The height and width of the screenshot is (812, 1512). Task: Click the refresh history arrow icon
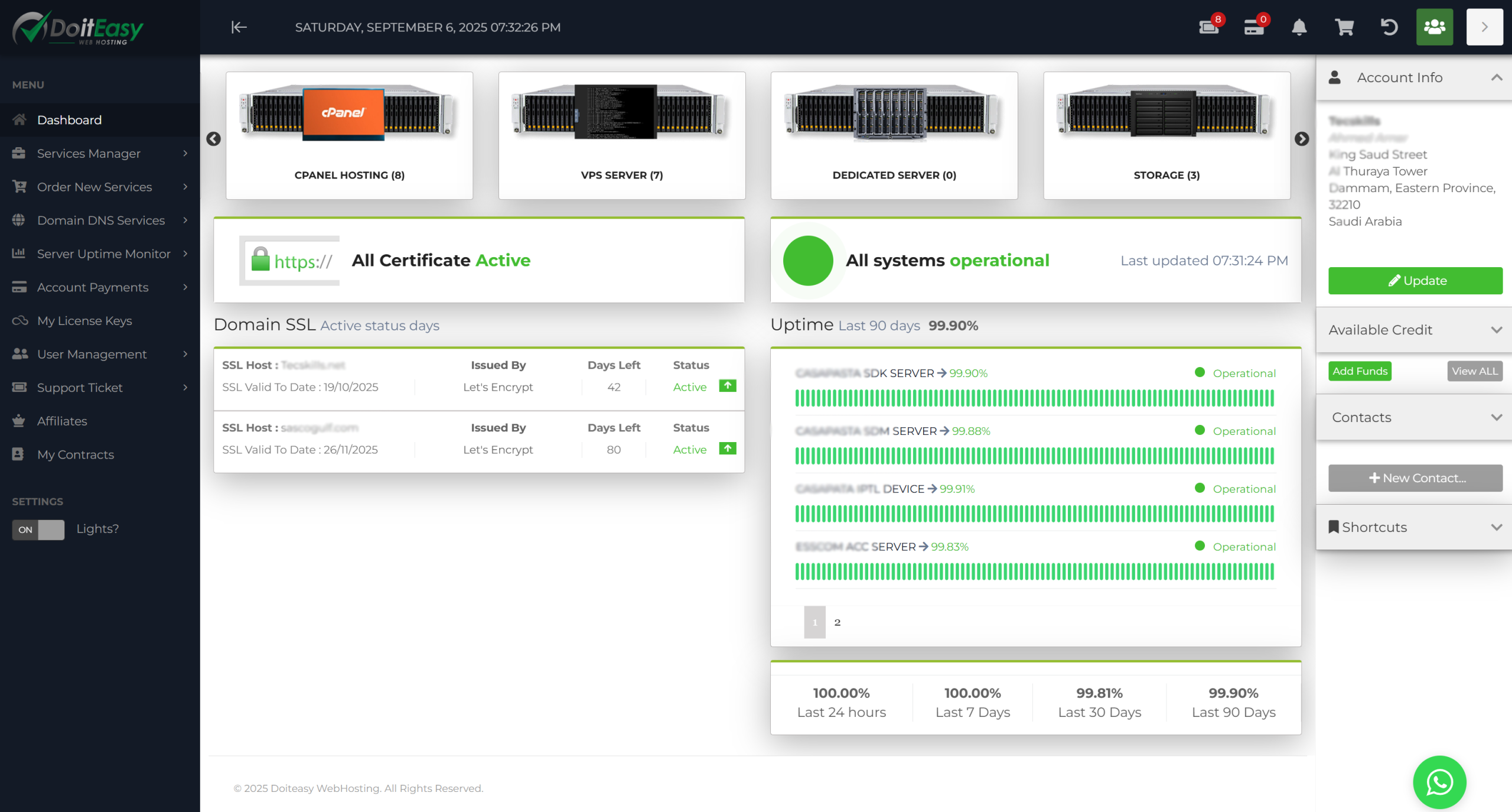pyautogui.click(x=1389, y=27)
